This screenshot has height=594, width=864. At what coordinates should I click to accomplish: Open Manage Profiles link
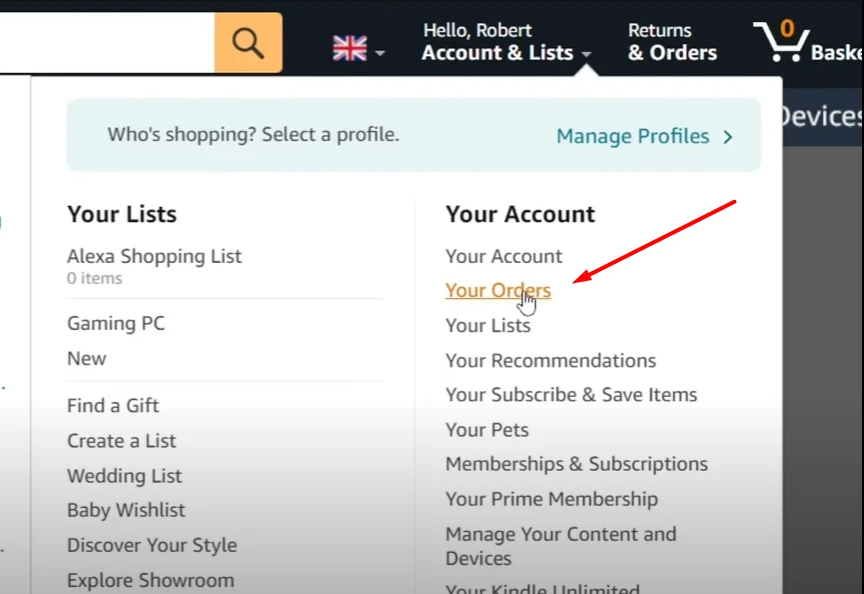[633, 136]
